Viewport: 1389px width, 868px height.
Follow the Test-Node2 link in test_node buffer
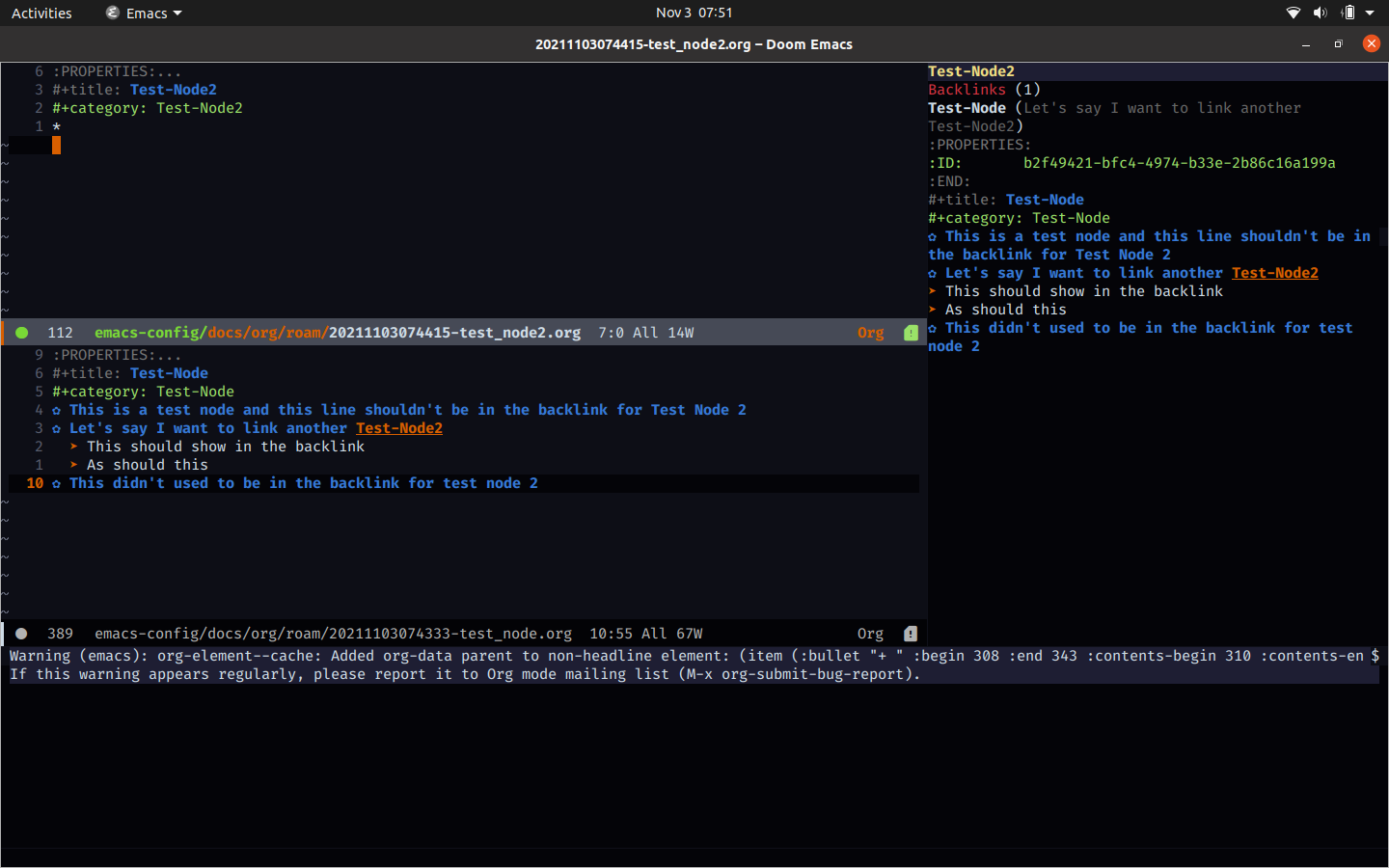[x=398, y=427]
